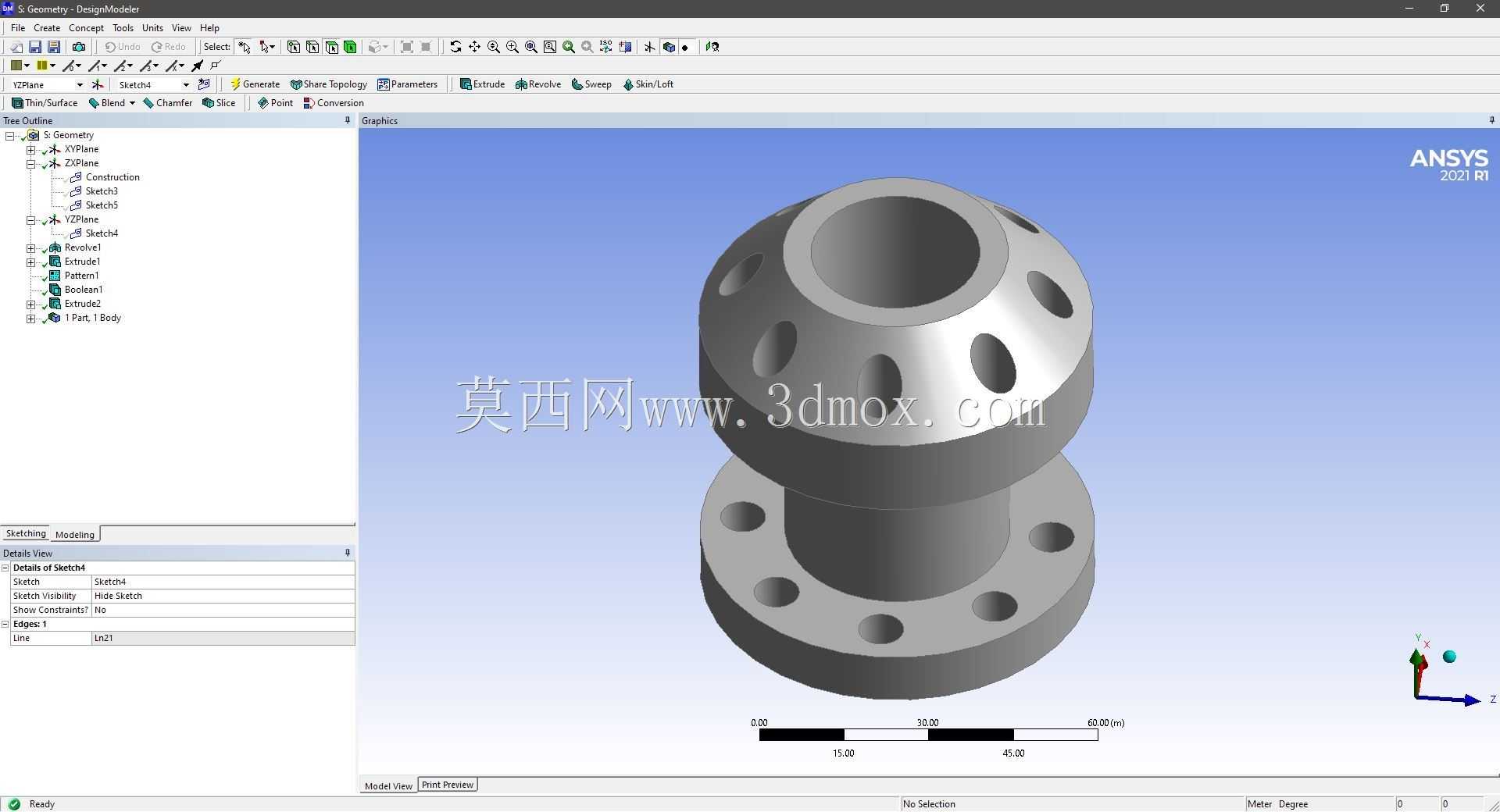This screenshot has width=1500, height=812.
Task: Click the Conversion button
Action: [334, 103]
